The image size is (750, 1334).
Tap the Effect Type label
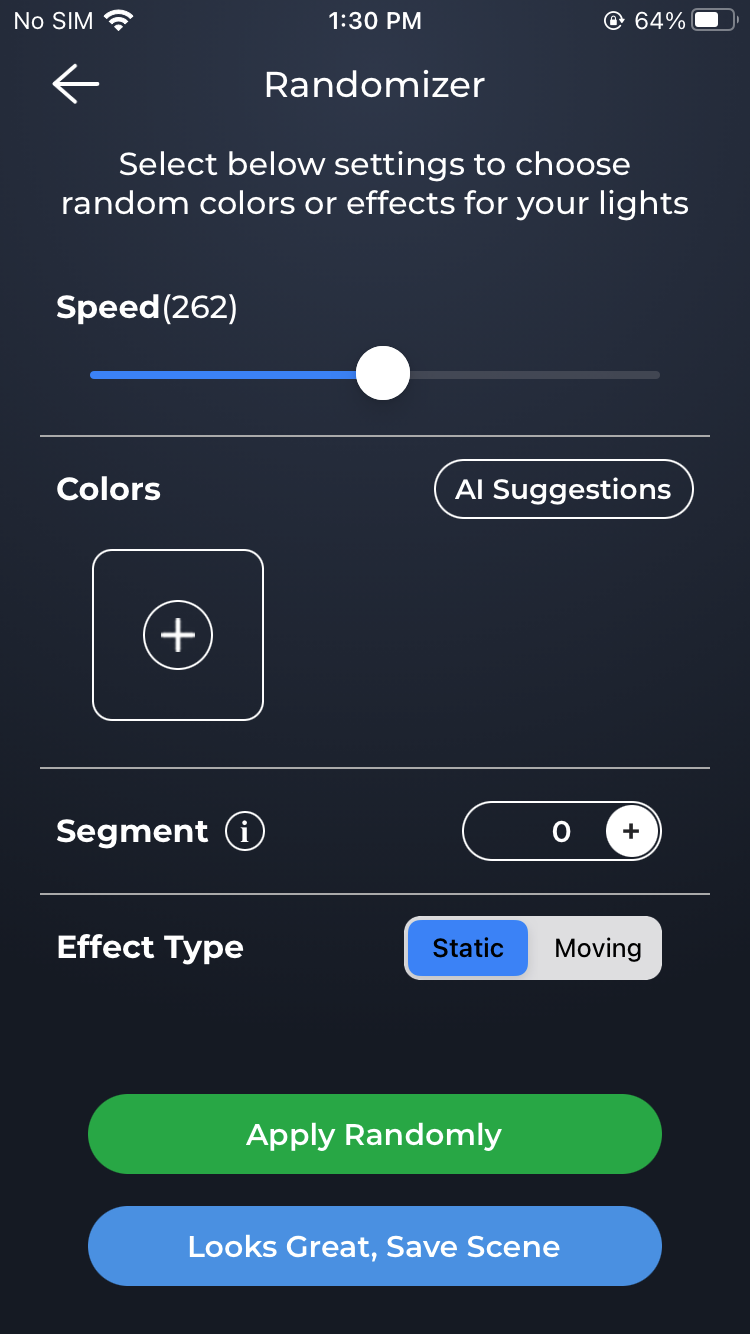pyautogui.click(x=150, y=947)
